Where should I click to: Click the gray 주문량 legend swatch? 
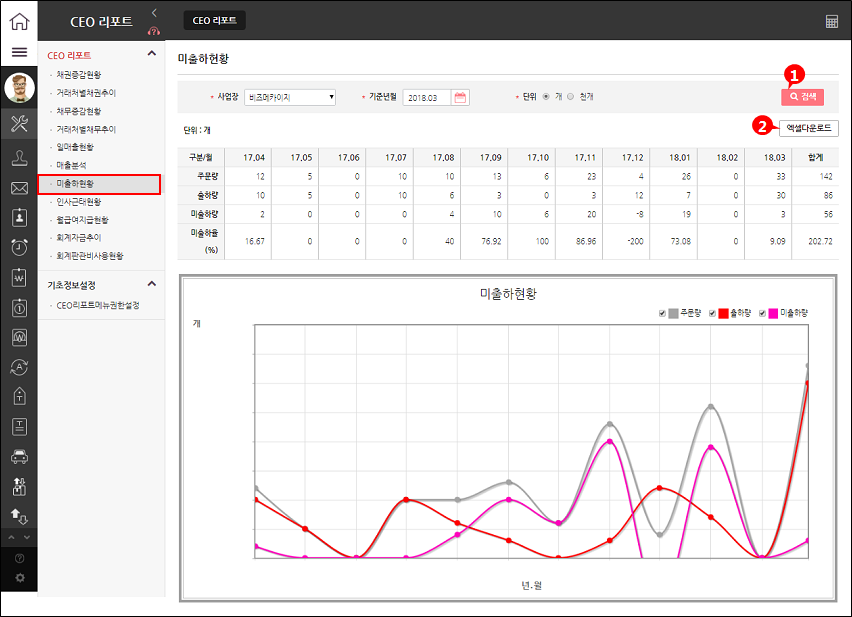coord(673,313)
